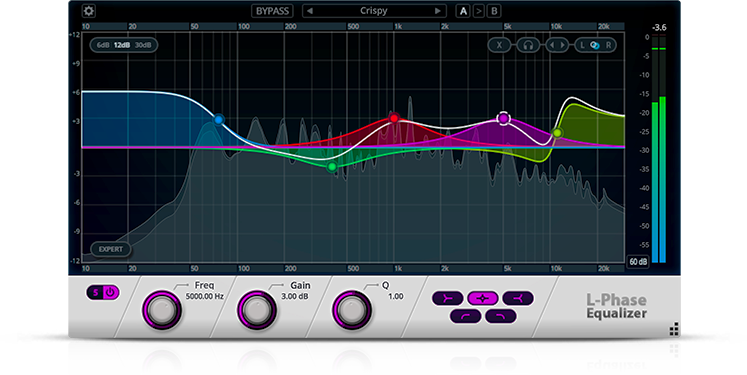Select the low-shelf filter shape

click(x=448, y=299)
